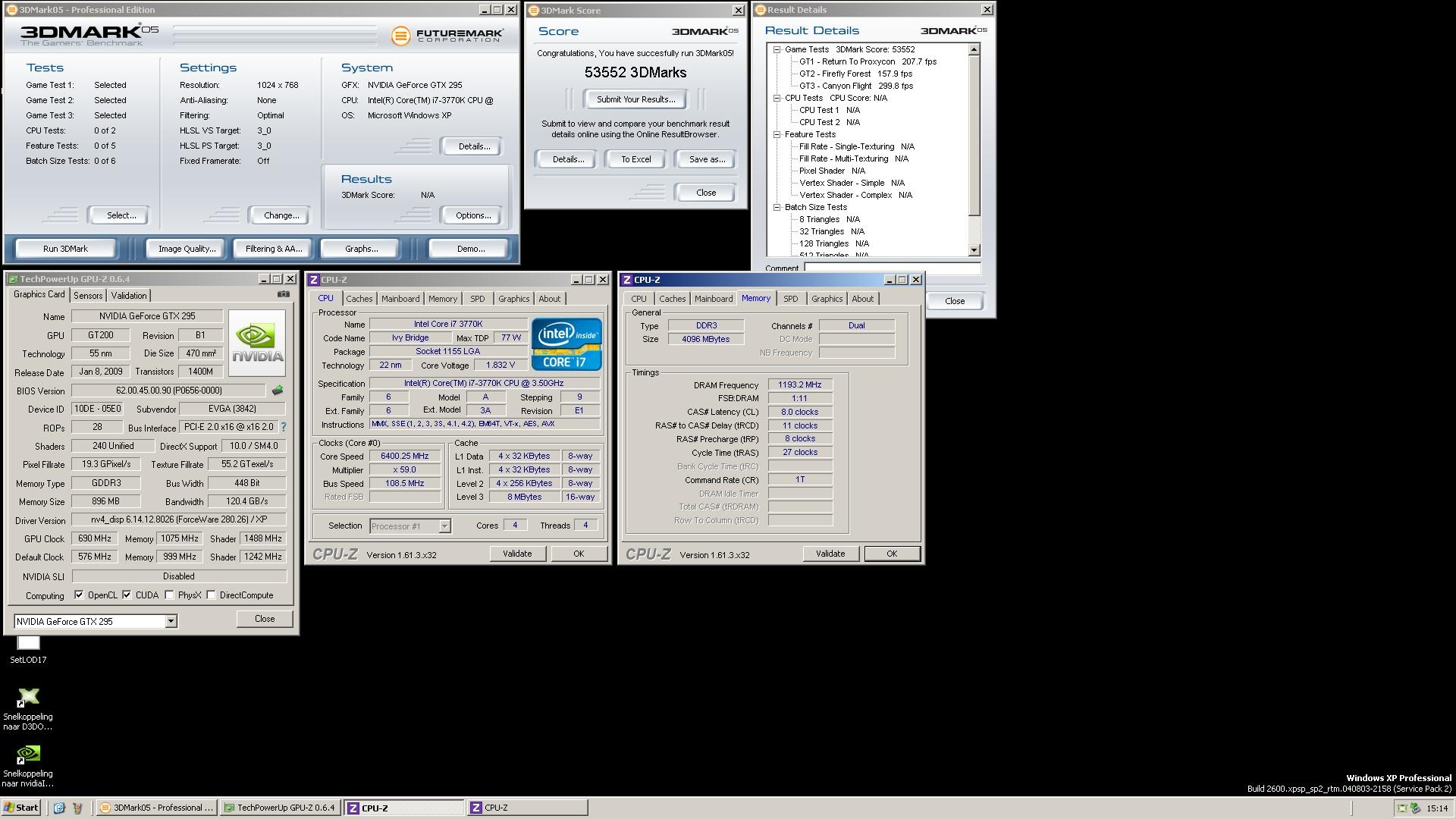Enable the DirectCompute checkbox

(212, 595)
